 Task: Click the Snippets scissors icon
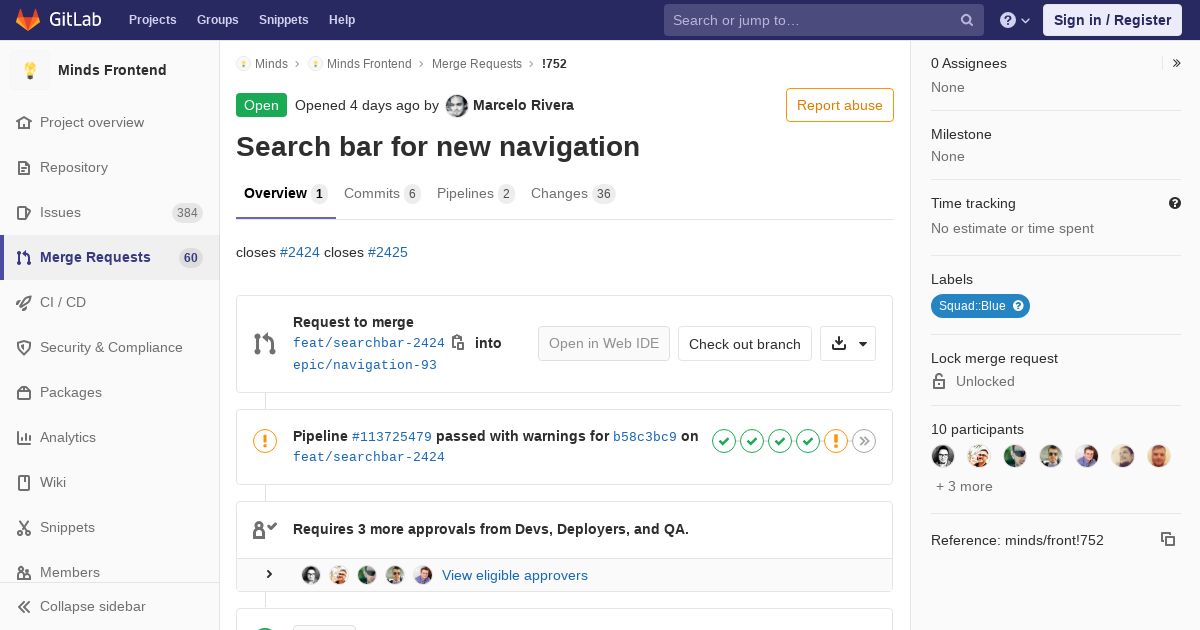(x=24, y=527)
